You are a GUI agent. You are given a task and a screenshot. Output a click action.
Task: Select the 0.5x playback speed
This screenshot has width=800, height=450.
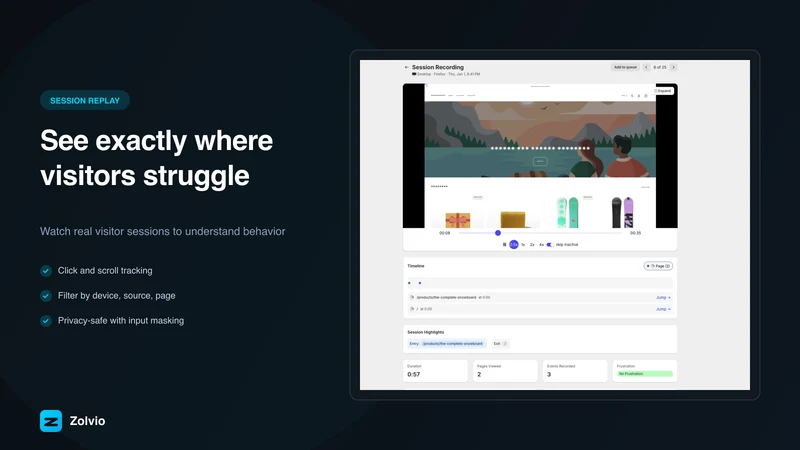[514, 245]
